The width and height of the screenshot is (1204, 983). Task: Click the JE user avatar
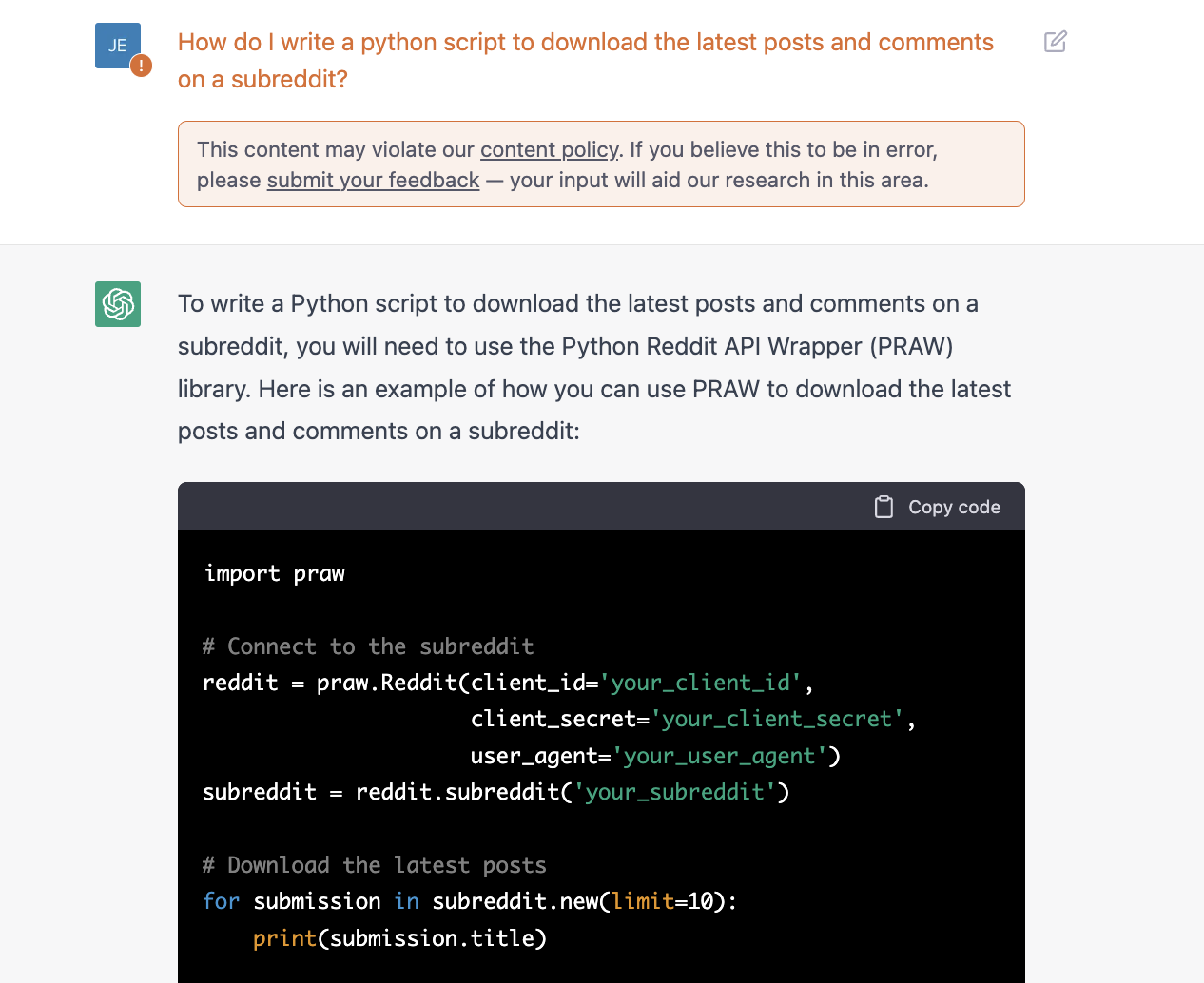[118, 46]
